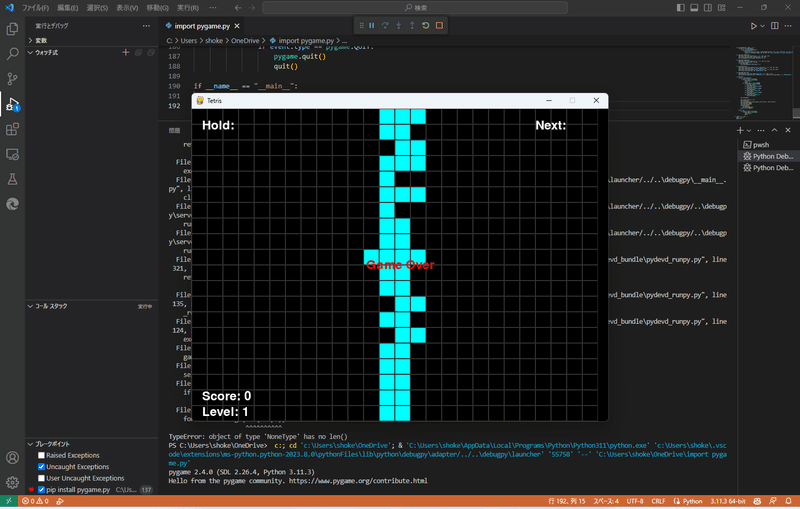Collapse the ブレークポイント section
800x509 pixels.
tap(92, 444)
